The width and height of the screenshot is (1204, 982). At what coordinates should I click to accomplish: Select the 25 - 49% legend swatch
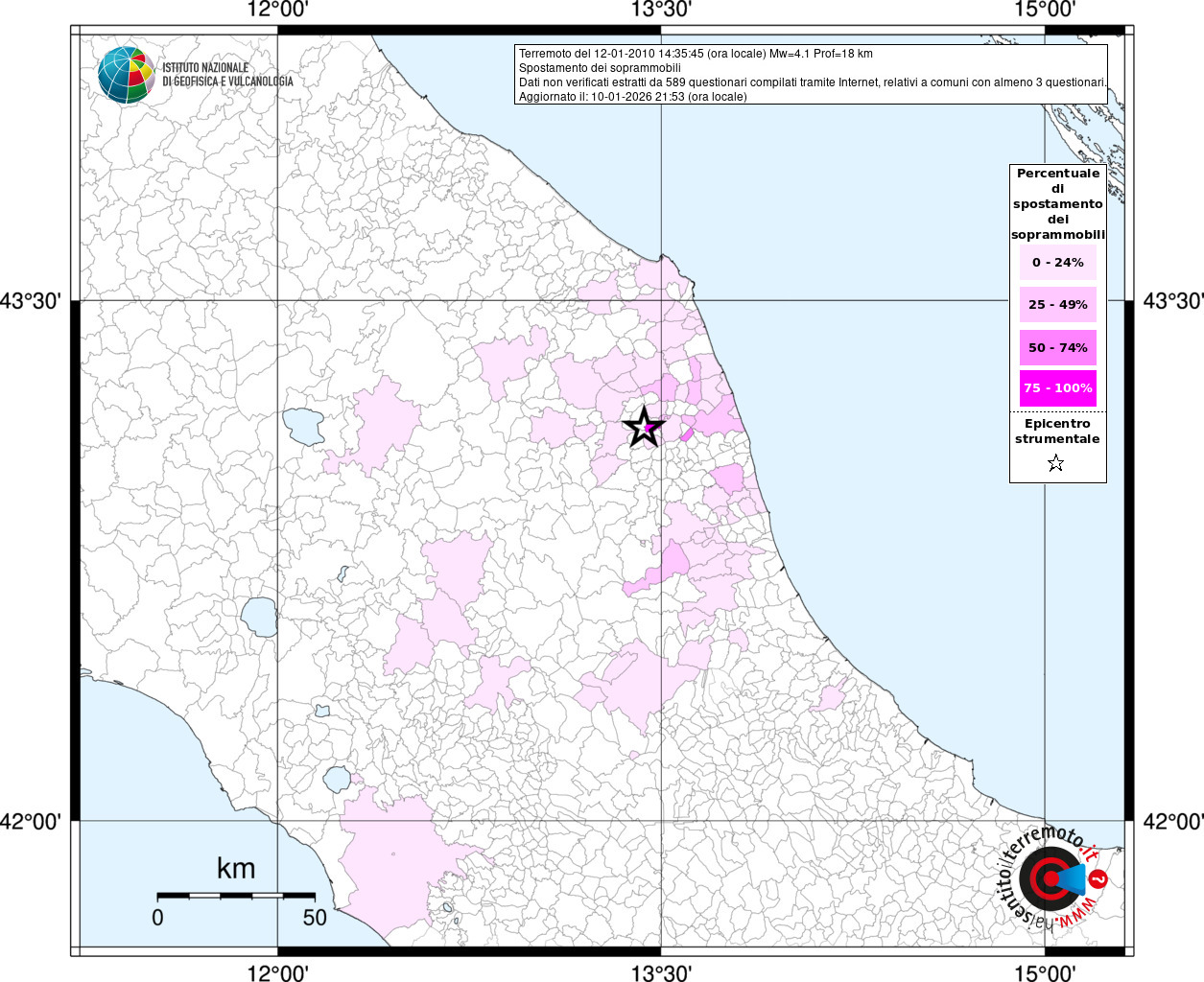(1058, 305)
